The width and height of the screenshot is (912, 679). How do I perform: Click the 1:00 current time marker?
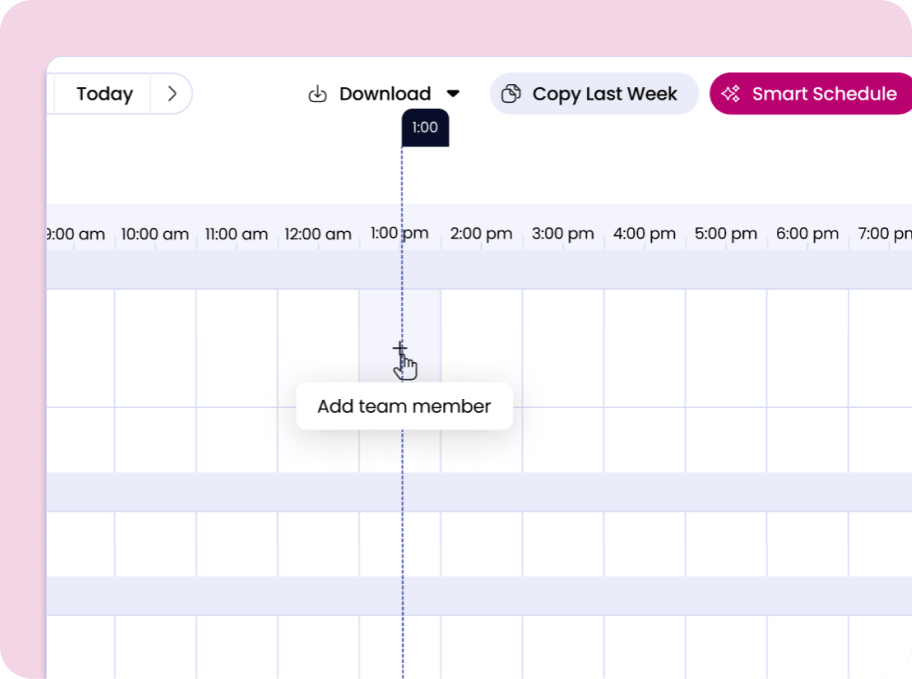click(425, 128)
